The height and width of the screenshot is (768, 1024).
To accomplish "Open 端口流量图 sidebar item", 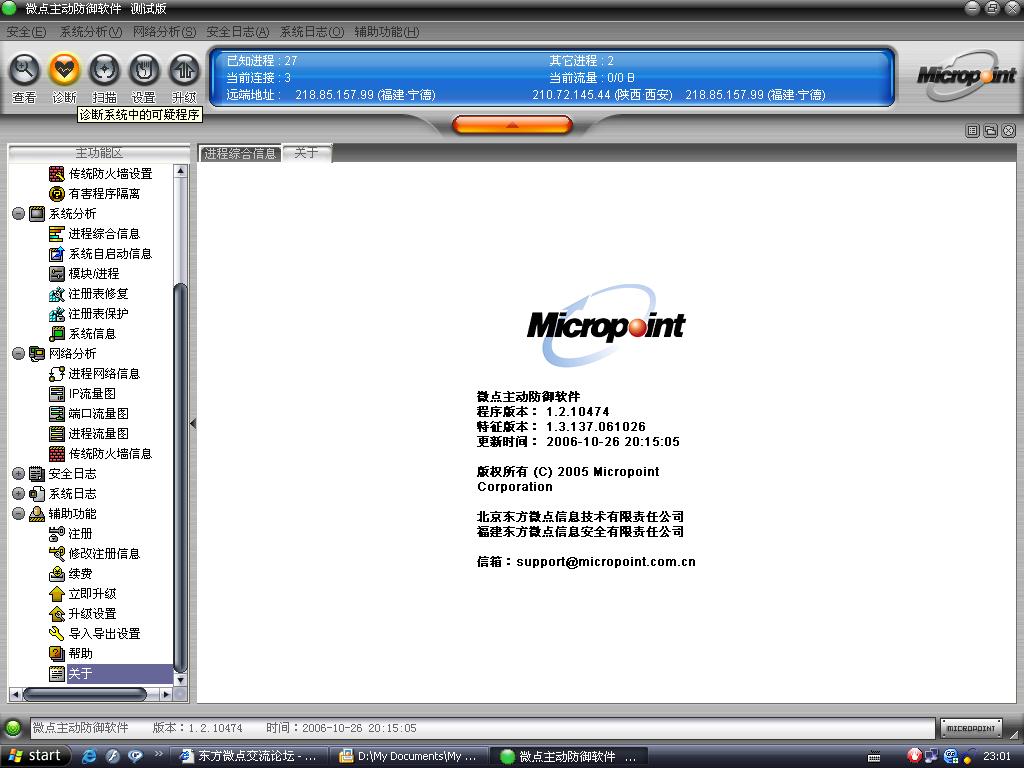I will click(89, 414).
